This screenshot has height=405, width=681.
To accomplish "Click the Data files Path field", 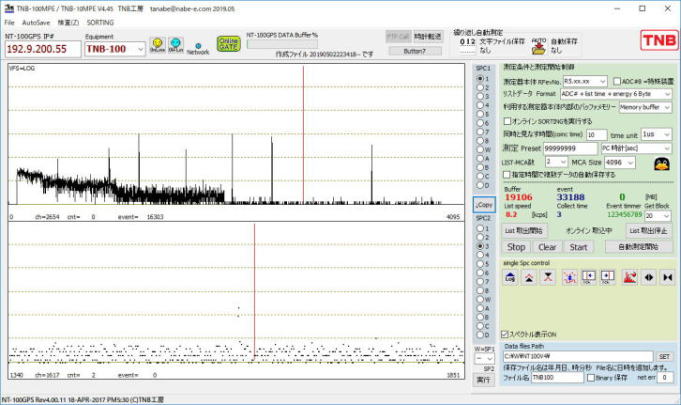I will coord(578,356).
